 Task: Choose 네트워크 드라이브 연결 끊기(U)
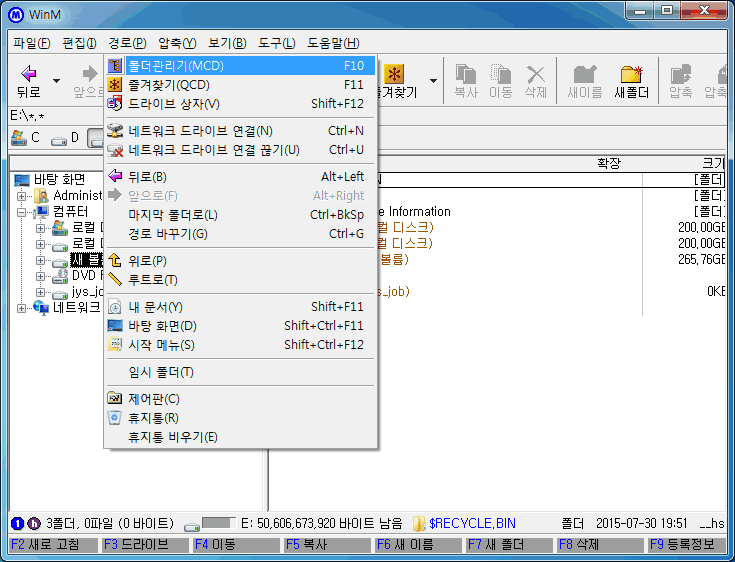[x=240, y=150]
